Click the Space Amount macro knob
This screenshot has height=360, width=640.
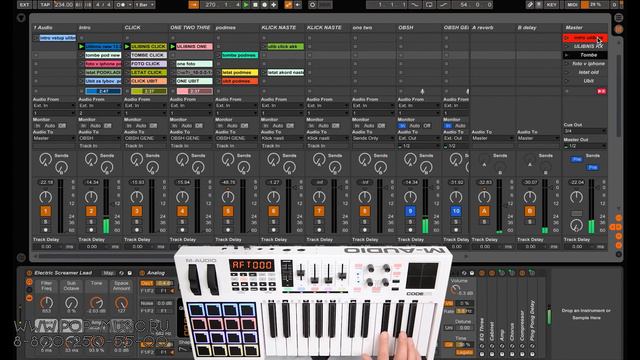pos(121,303)
